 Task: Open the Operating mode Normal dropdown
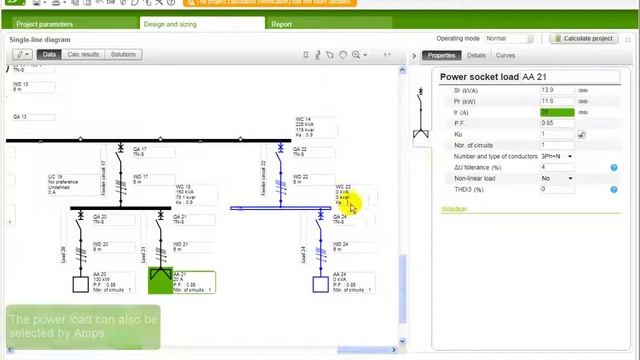pyautogui.click(x=509, y=38)
